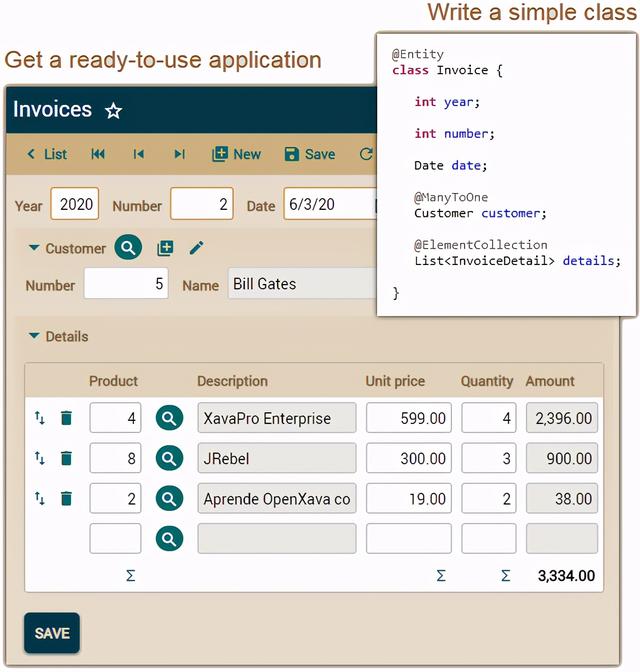The width and height of the screenshot is (640, 672).
Task: Reorder the XavaPro Enterprise row
Action: 40,418
